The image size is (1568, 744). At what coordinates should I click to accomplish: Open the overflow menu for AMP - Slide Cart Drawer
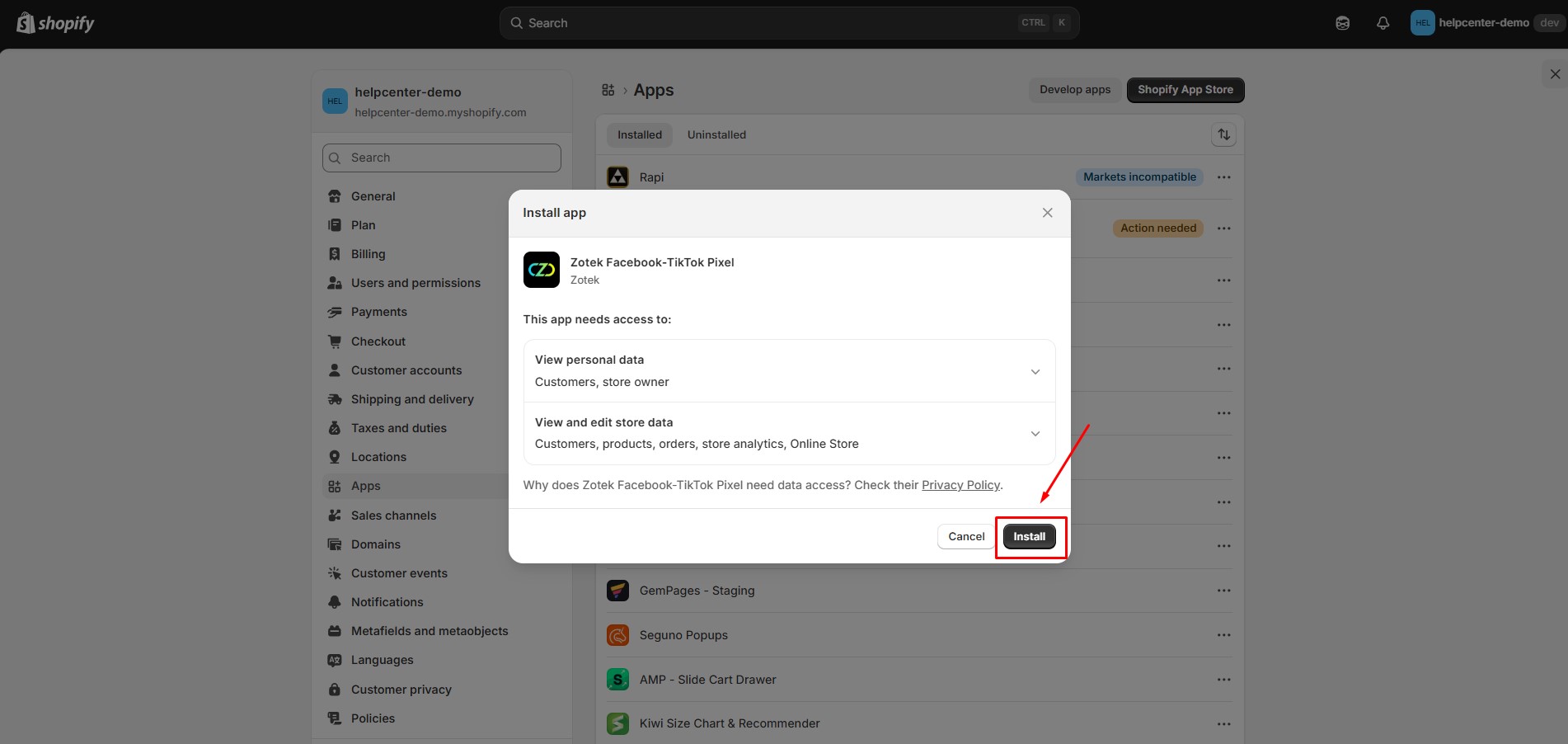tap(1223, 680)
